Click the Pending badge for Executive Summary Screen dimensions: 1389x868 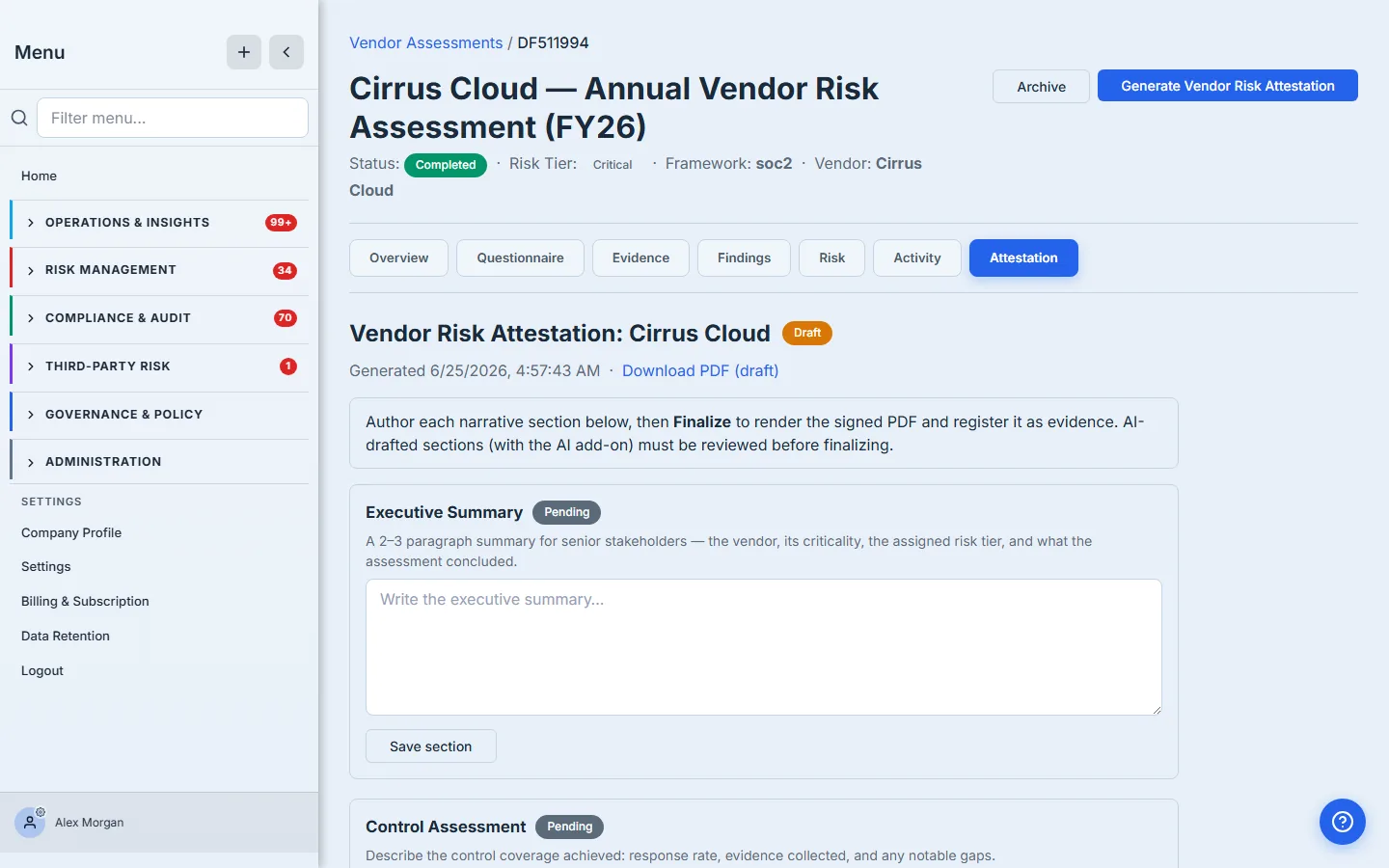pos(566,512)
